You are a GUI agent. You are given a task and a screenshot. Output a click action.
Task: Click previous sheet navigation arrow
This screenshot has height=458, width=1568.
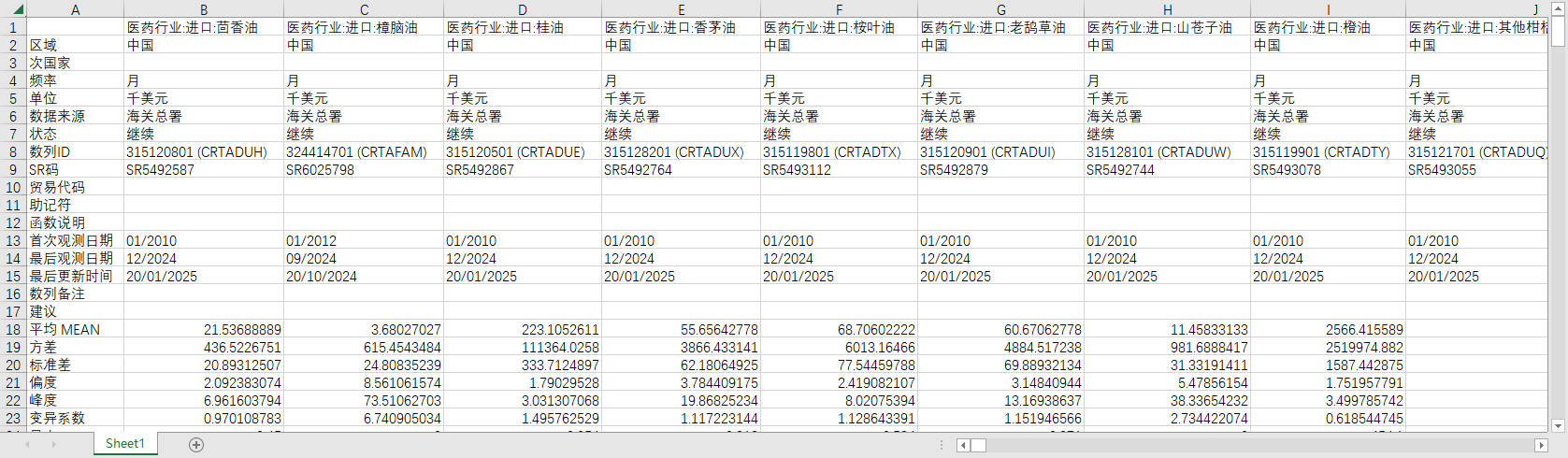27,444
